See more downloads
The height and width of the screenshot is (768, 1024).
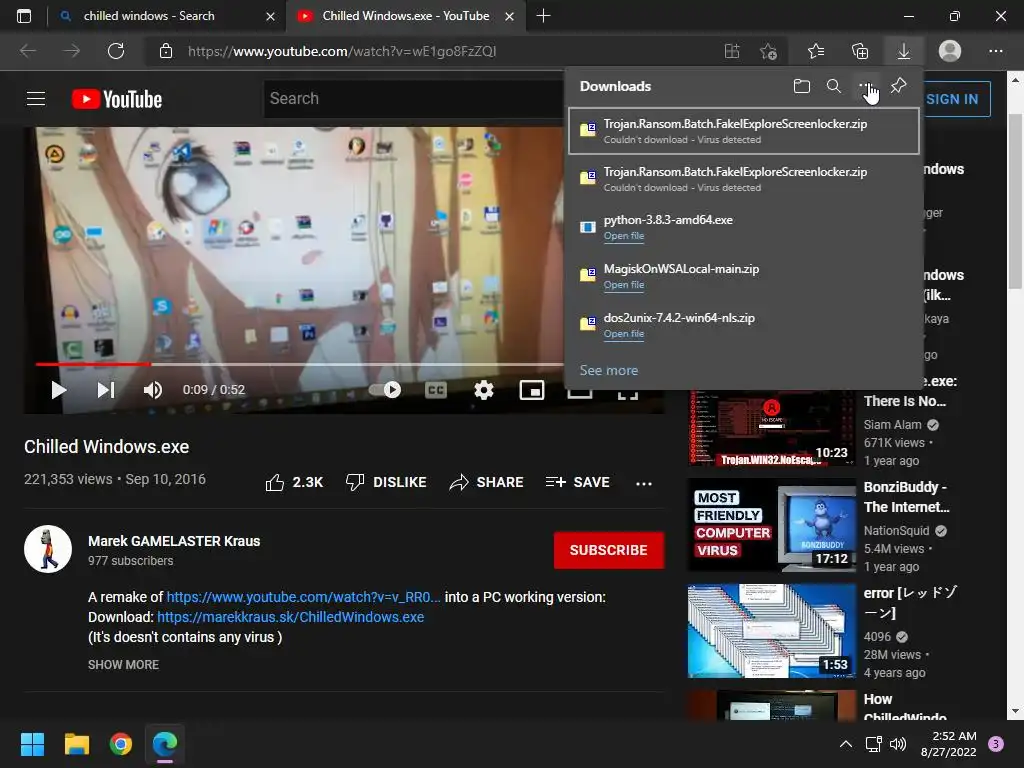(x=609, y=370)
